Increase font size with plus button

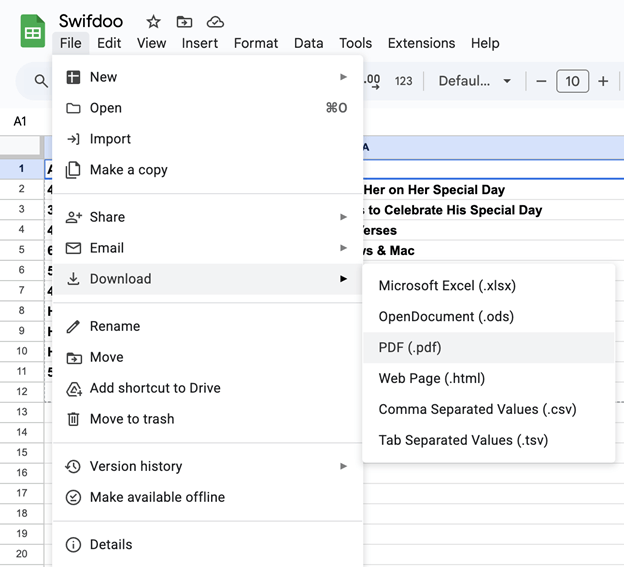coord(603,81)
